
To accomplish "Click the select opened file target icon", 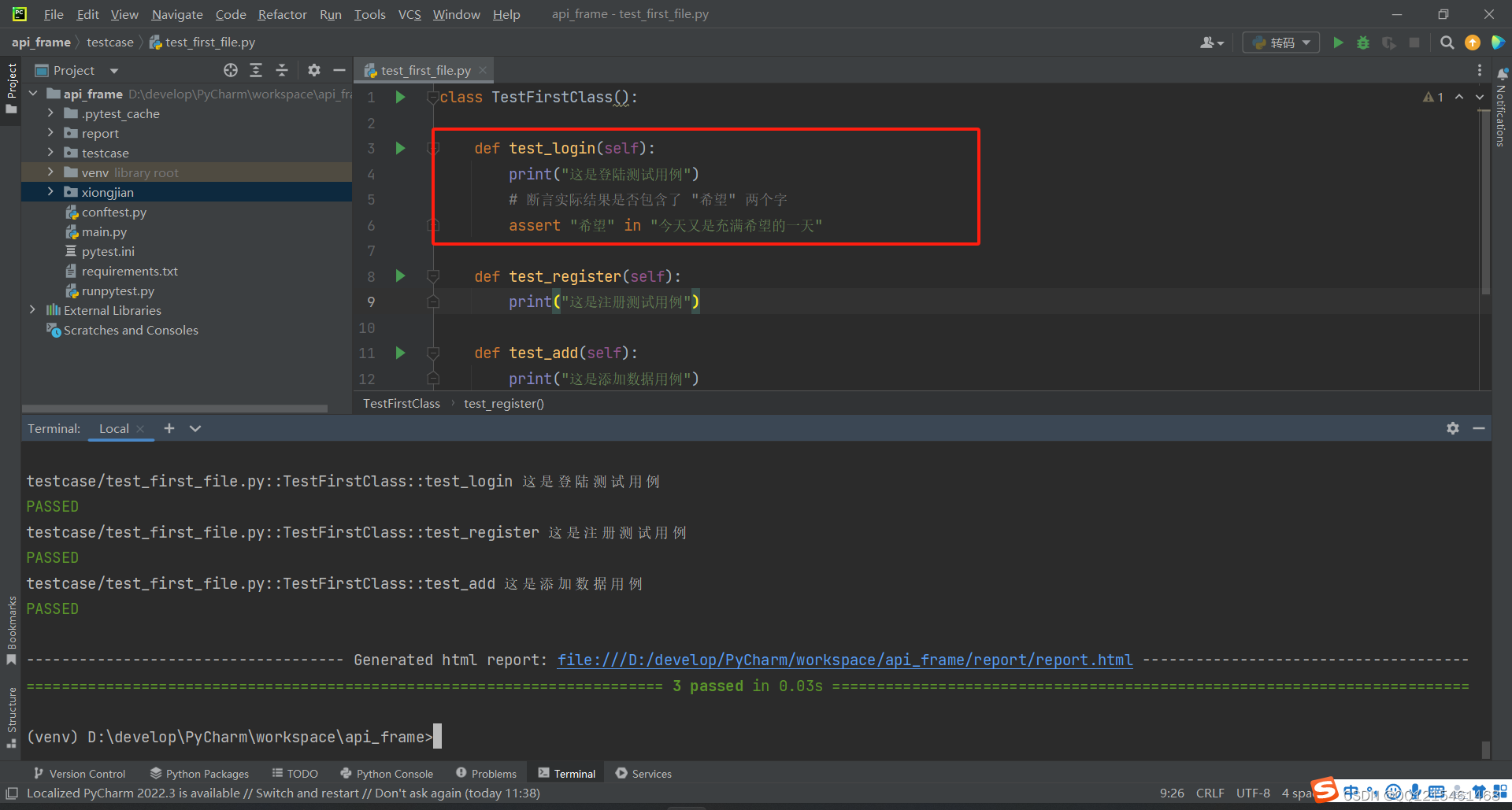I will click(231, 70).
